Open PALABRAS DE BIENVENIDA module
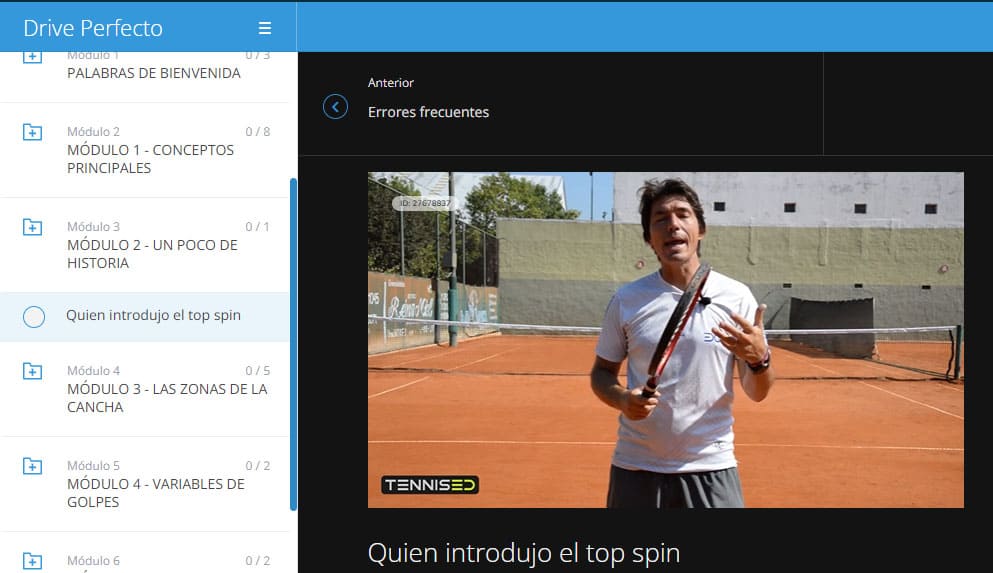The width and height of the screenshot is (993, 573). (x=154, y=73)
